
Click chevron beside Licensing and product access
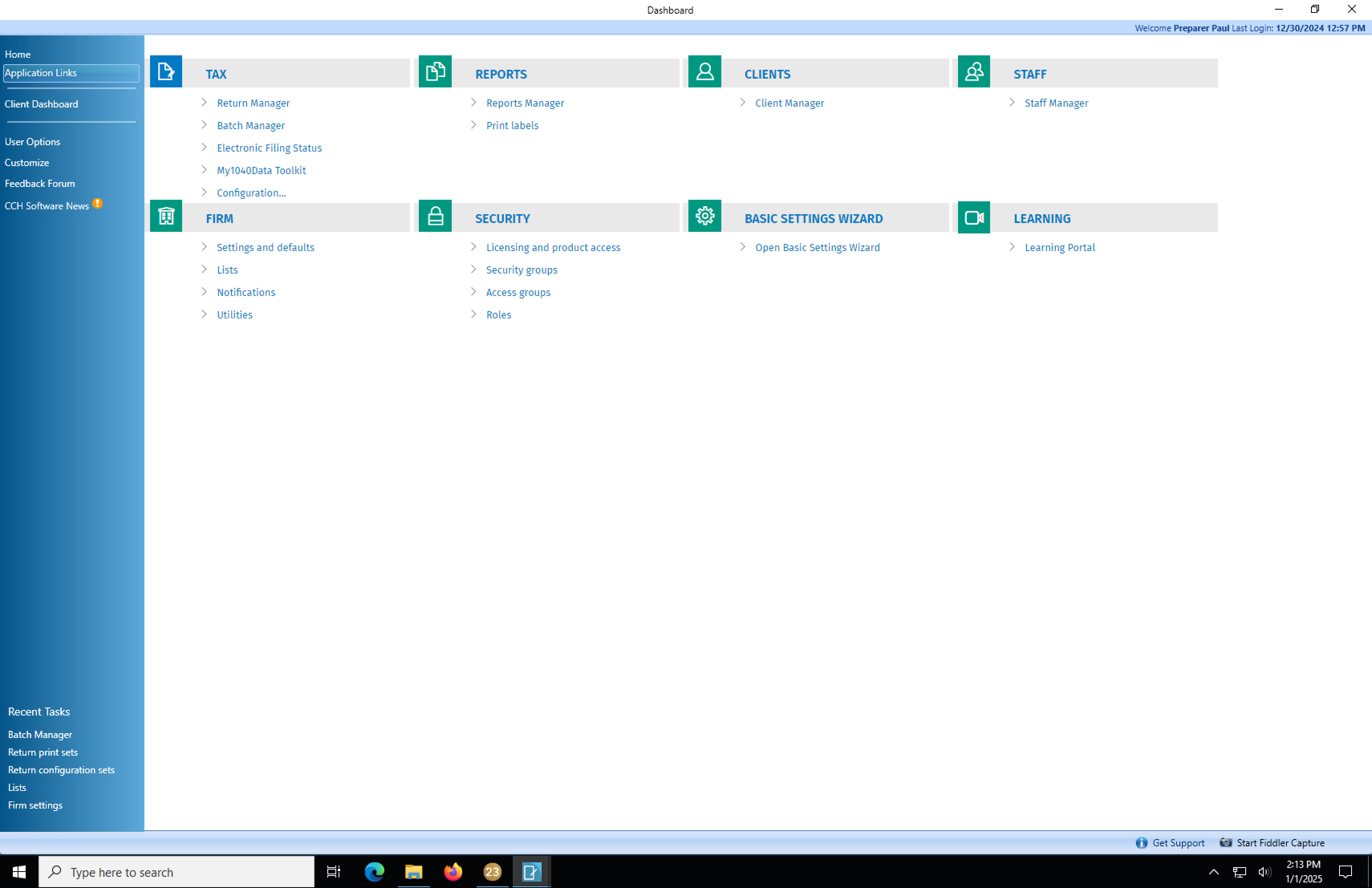coord(473,247)
